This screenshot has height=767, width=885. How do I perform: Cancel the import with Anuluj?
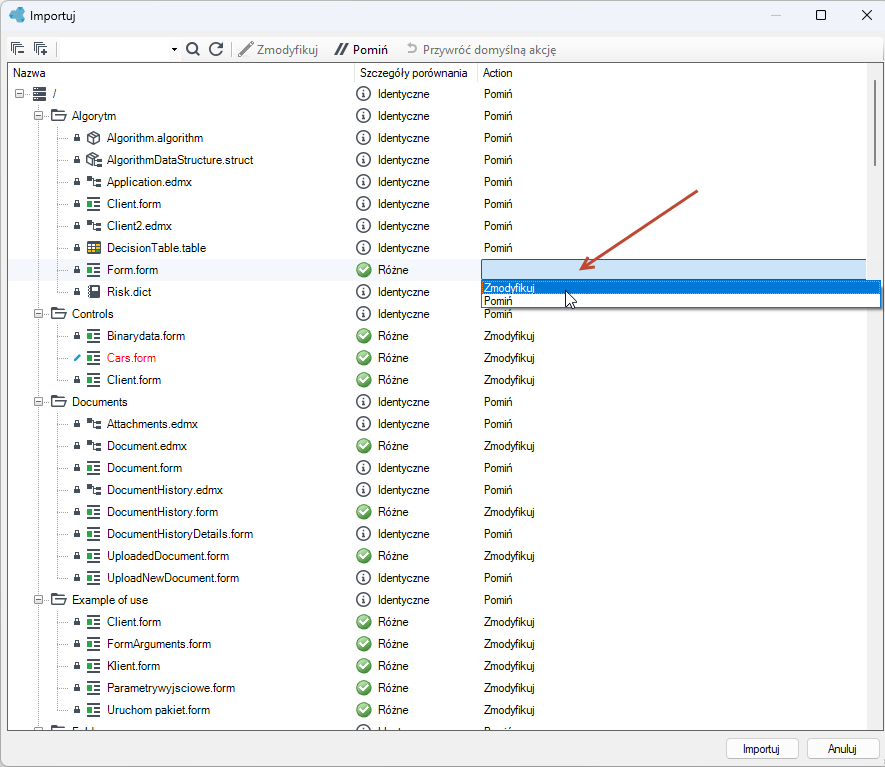842,749
